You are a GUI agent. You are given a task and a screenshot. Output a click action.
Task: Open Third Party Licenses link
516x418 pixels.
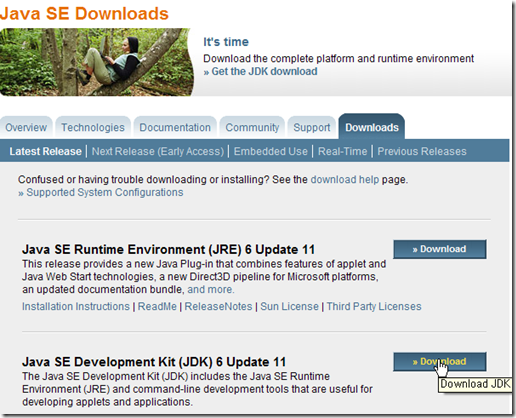(x=374, y=306)
